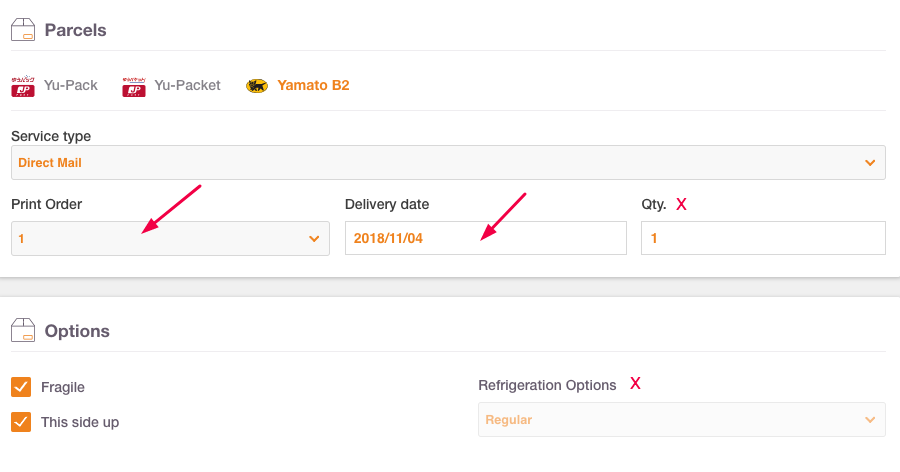Open the Refrigeration Options Regular dropdown

click(682, 420)
